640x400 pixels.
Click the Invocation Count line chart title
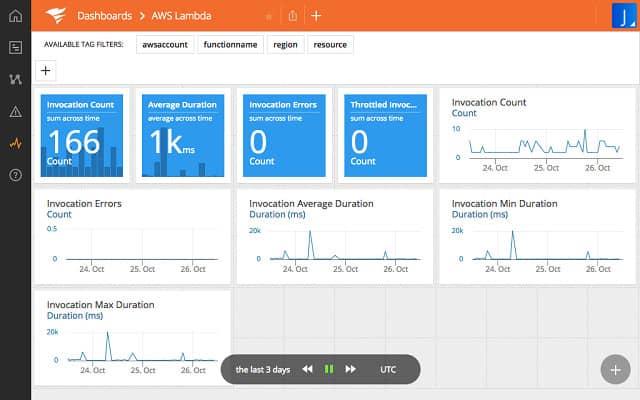pos(489,102)
